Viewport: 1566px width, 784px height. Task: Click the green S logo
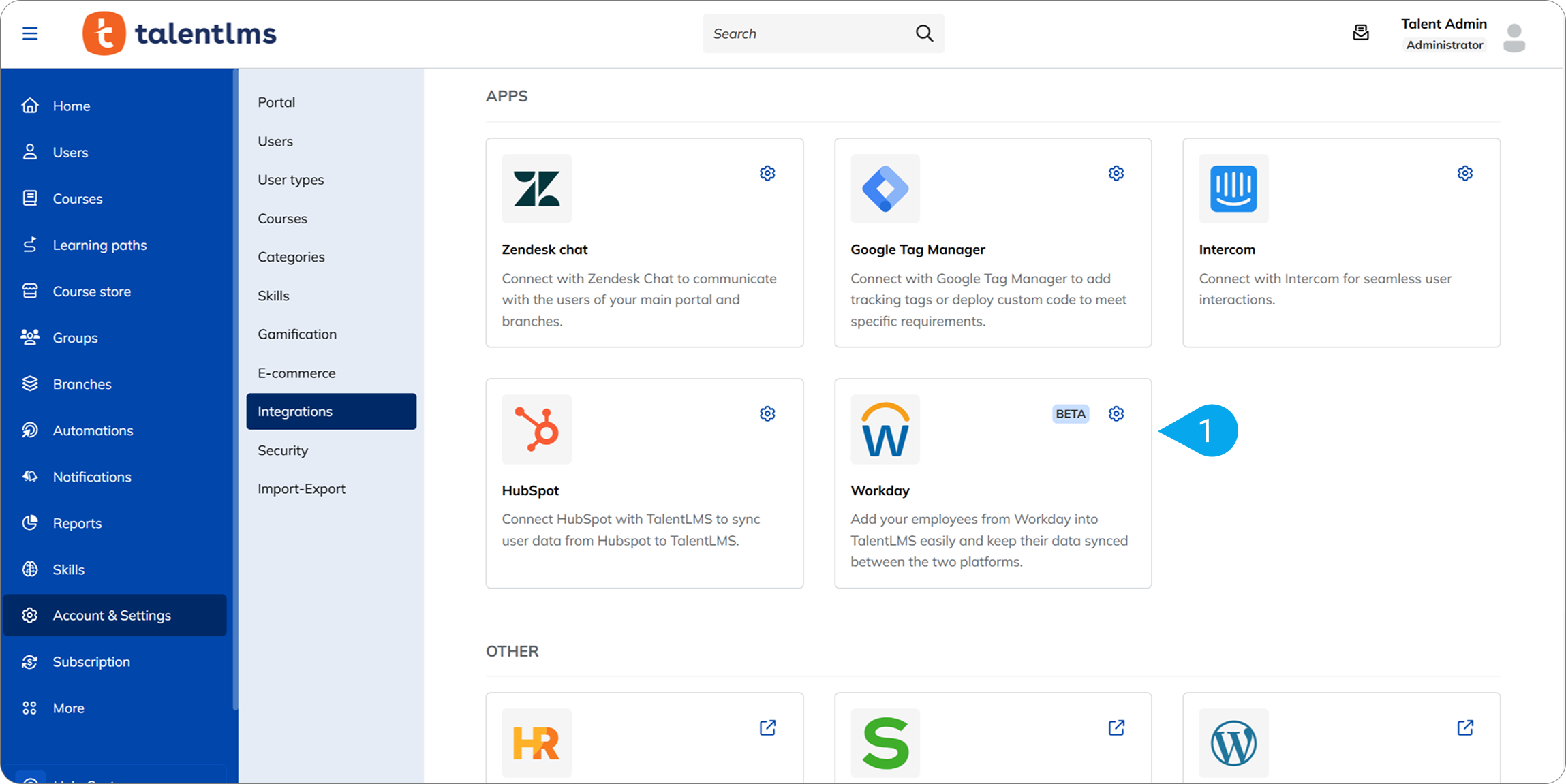885,743
